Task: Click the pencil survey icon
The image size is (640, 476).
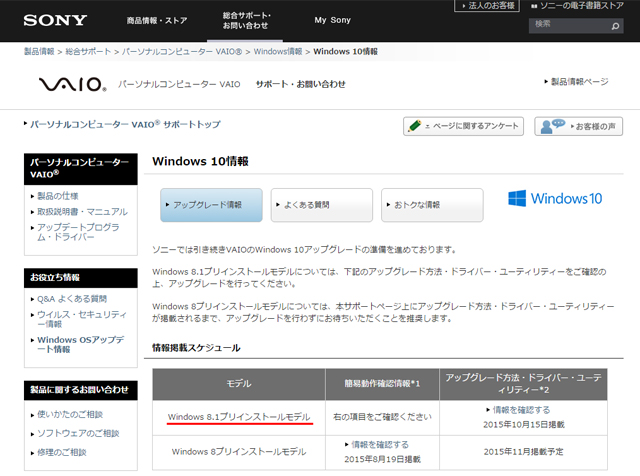Action: pyautogui.click(x=414, y=126)
